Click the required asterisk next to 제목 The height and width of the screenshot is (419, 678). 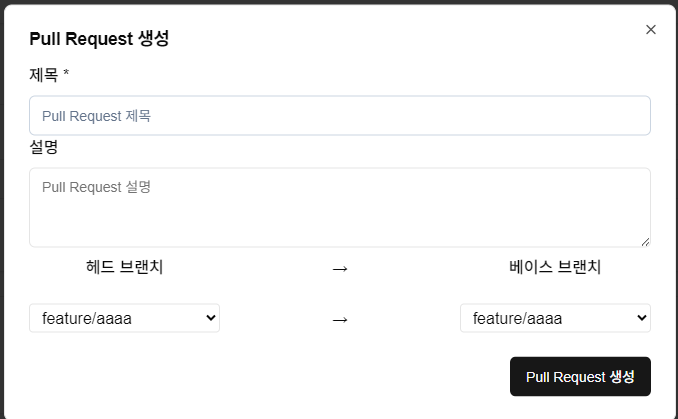click(66, 73)
